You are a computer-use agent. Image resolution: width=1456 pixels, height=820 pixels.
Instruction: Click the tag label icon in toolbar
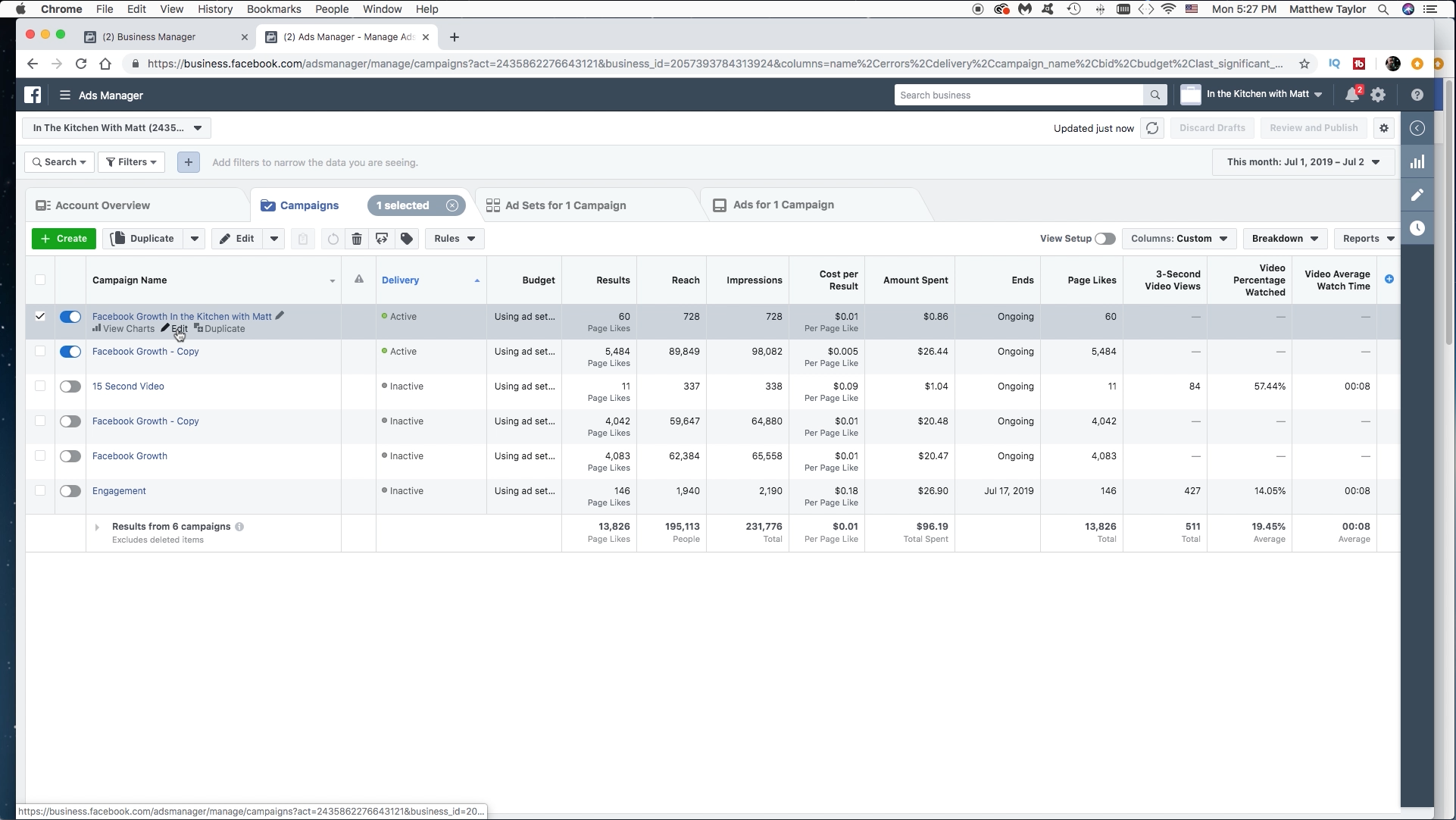[407, 239]
